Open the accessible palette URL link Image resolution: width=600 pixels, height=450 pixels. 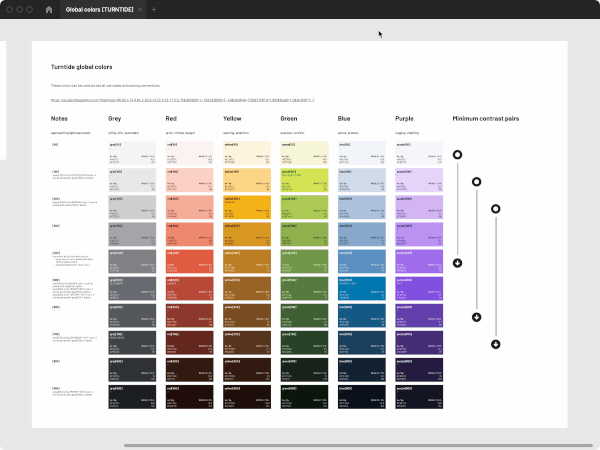coord(183,100)
